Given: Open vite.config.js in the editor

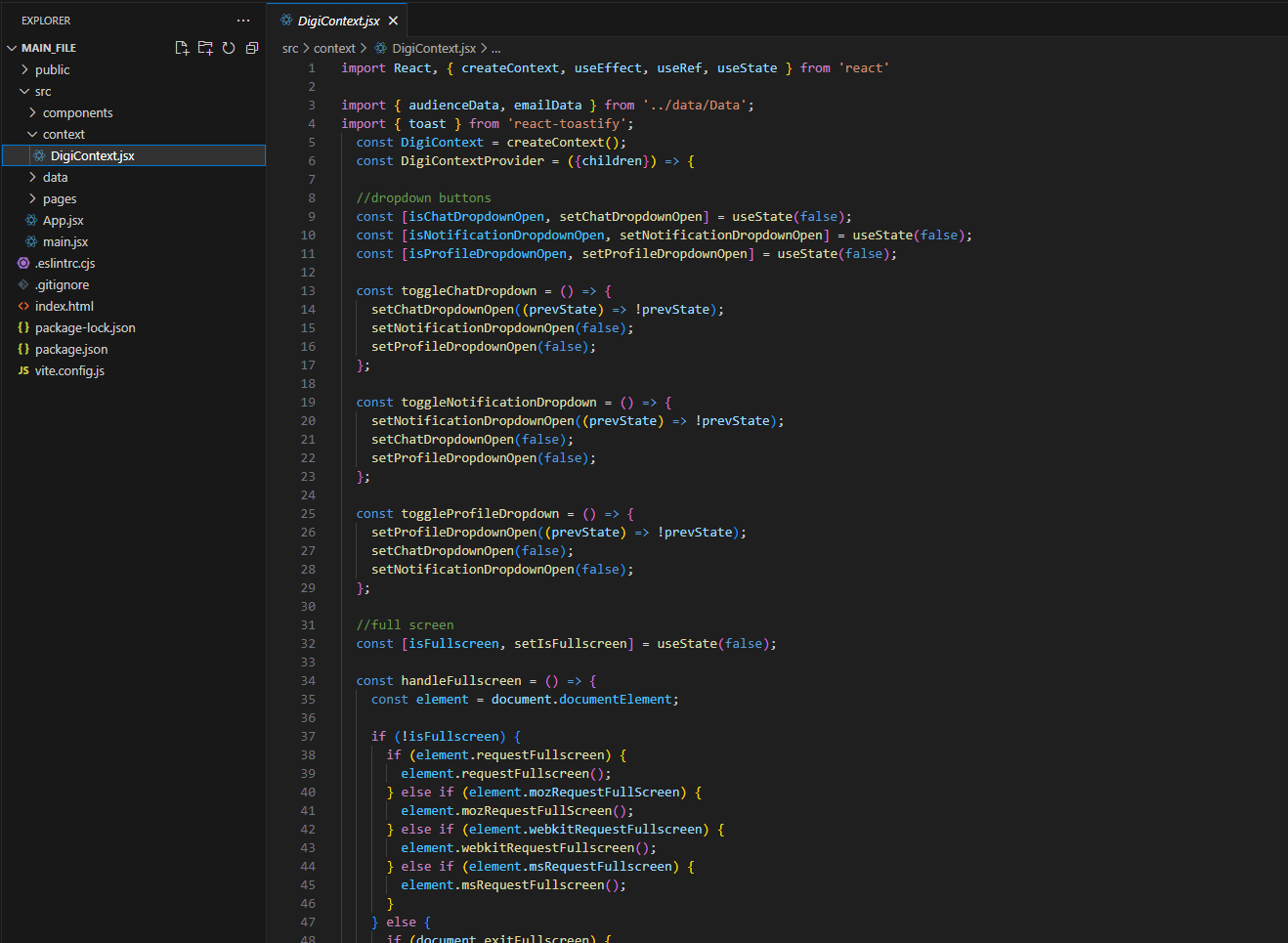Looking at the screenshot, I should (x=69, y=371).
